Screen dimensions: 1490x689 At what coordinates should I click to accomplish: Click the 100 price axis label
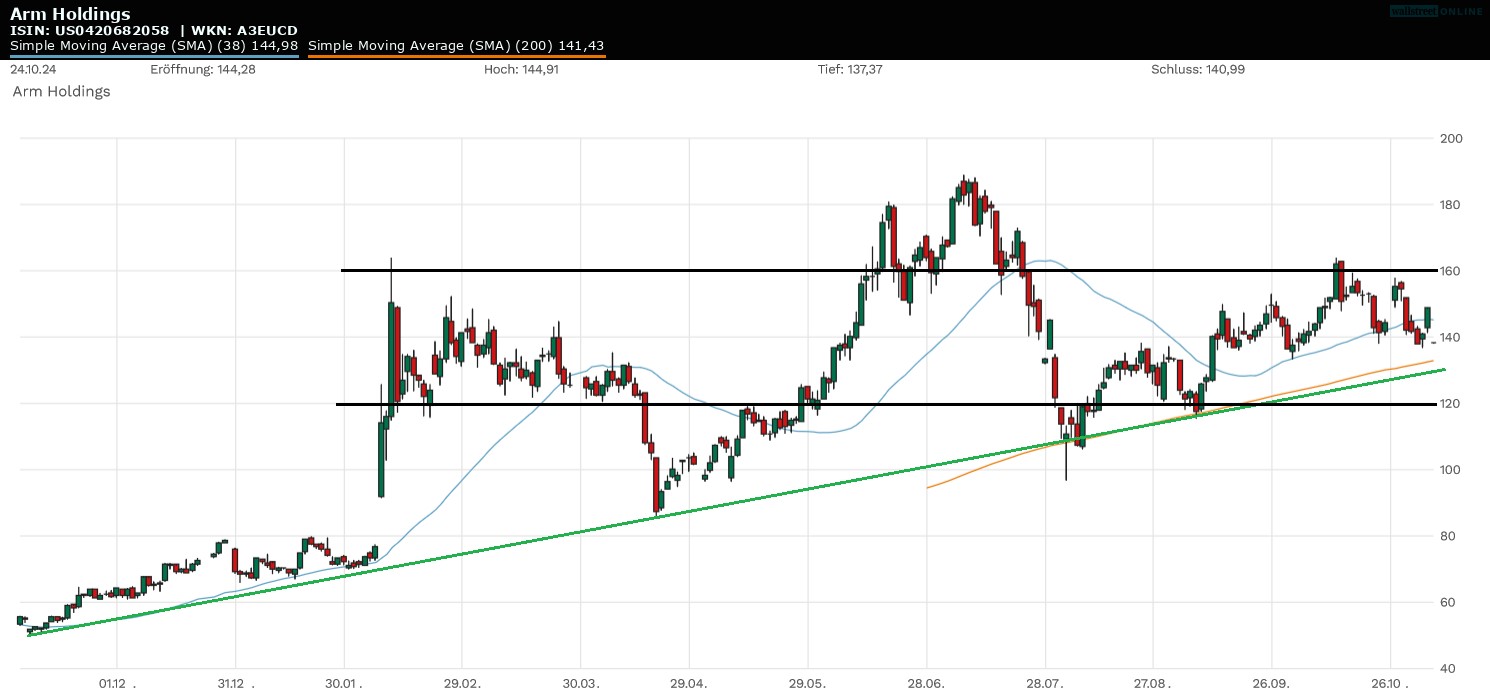[1450, 470]
